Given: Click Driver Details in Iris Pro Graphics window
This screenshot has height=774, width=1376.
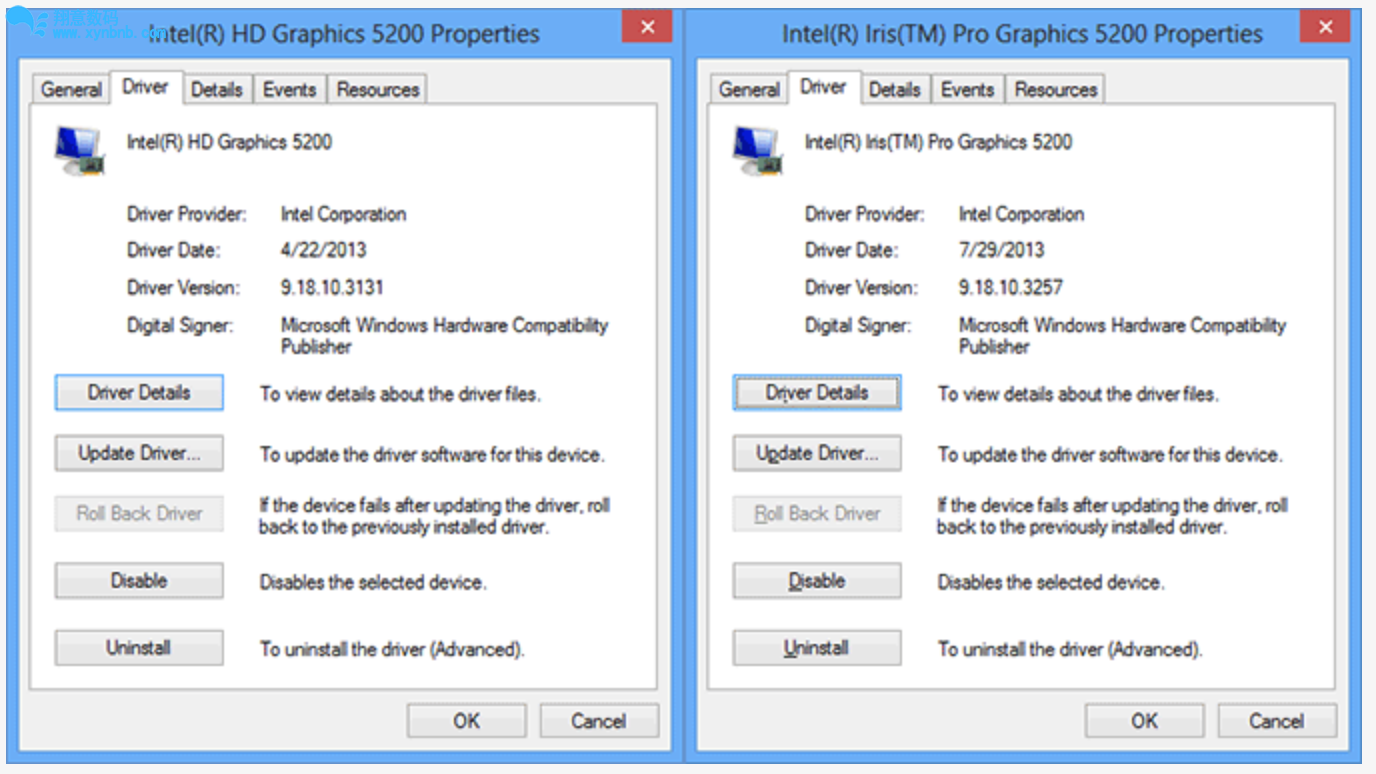Looking at the screenshot, I should click(817, 392).
